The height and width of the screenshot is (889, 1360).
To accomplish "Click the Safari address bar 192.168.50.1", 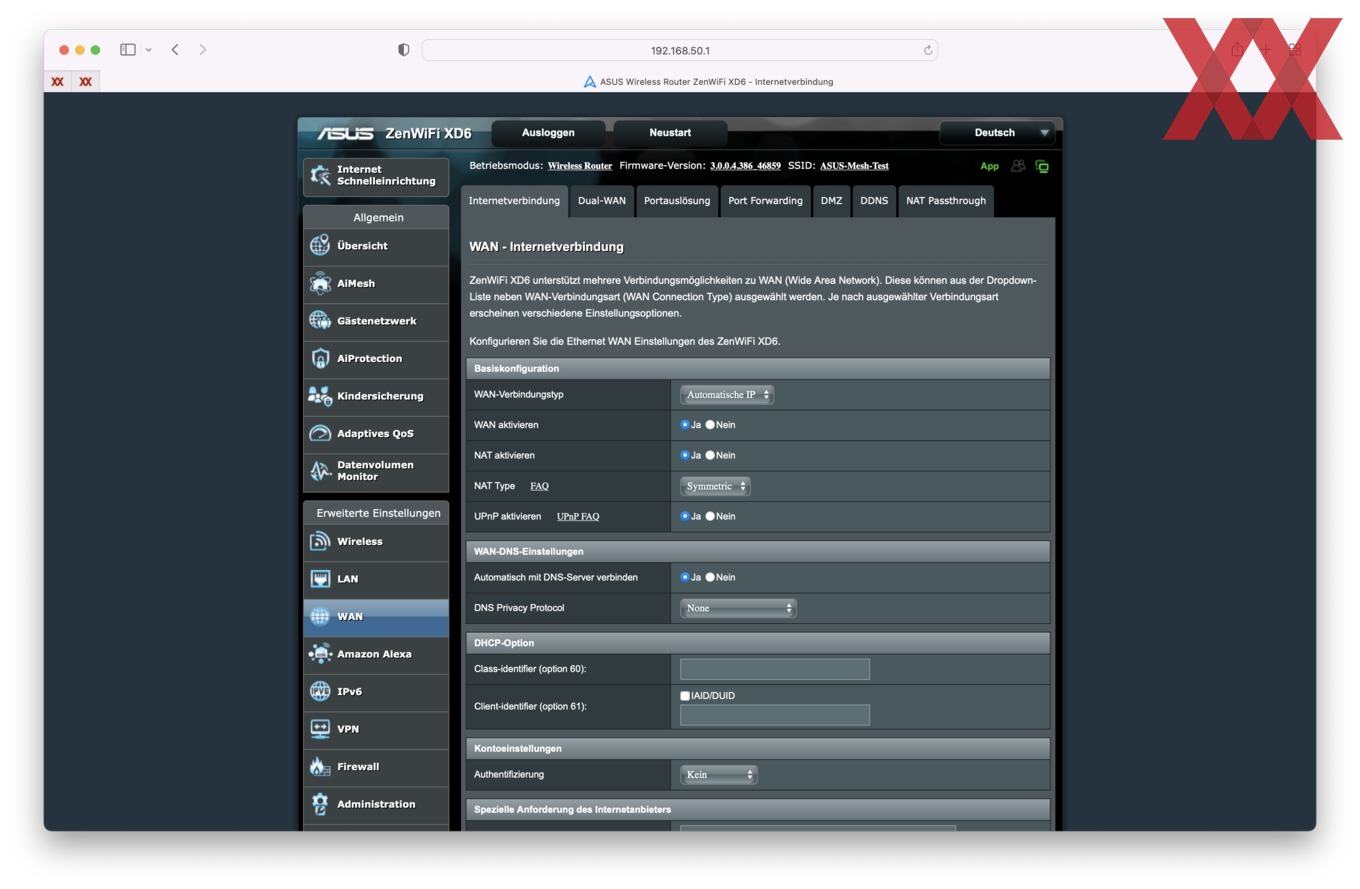I will point(680,50).
